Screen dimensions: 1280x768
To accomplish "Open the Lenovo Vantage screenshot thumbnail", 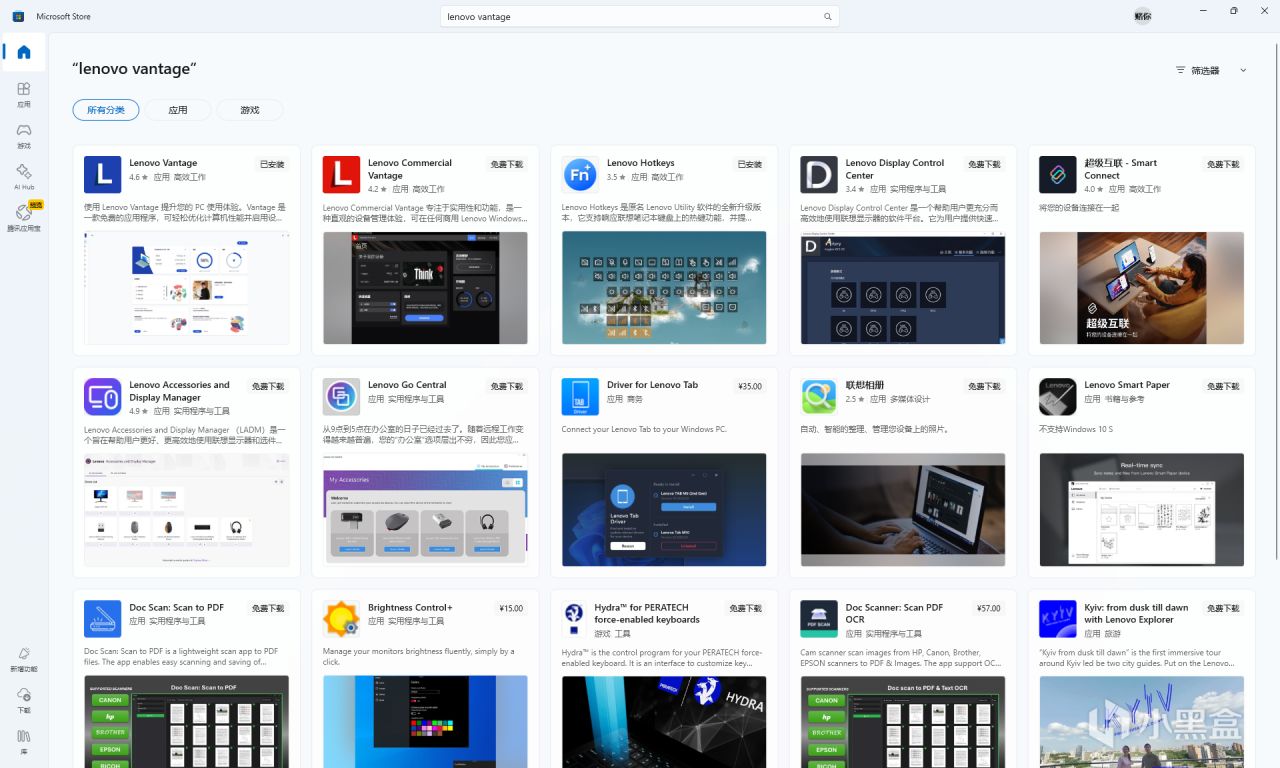I will [186, 288].
